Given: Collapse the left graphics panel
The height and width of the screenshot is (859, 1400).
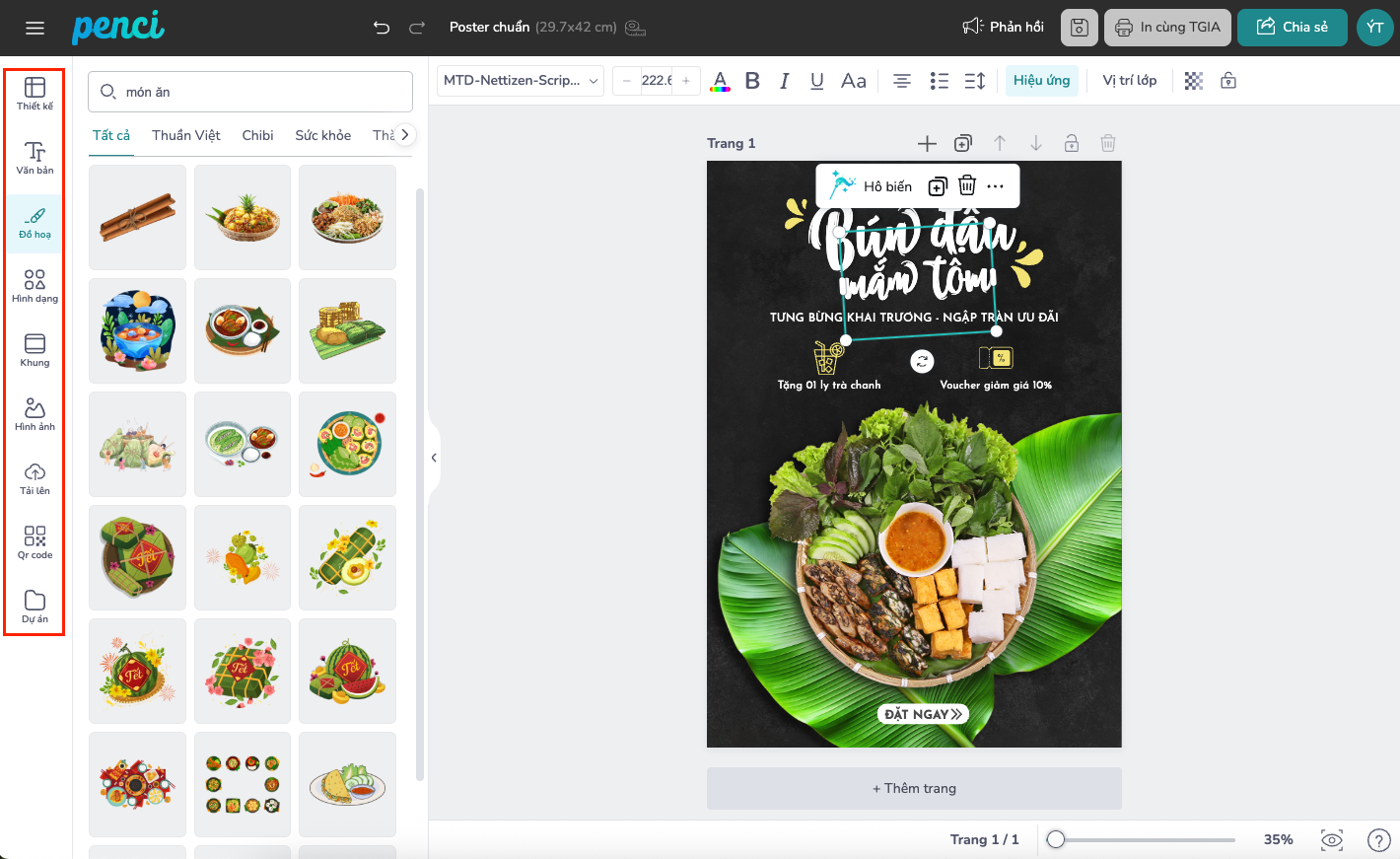Looking at the screenshot, I should click(x=434, y=458).
